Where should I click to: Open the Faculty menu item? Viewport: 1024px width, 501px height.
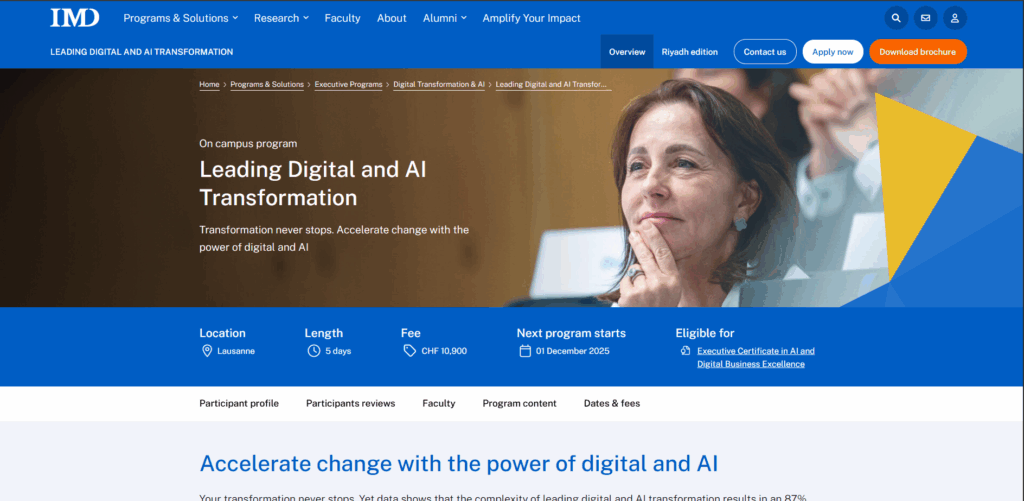342,18
